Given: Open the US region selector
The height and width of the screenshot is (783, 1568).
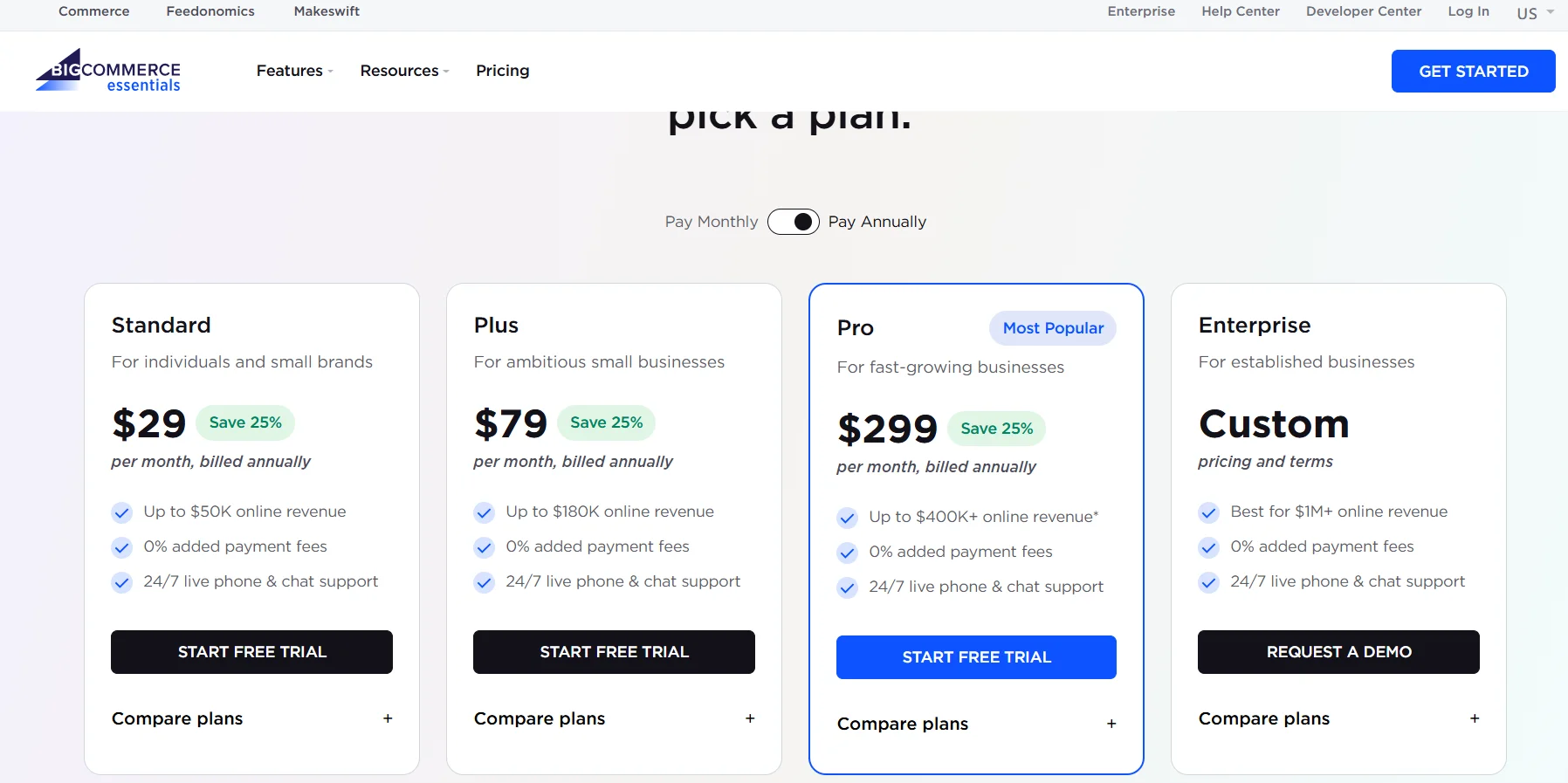Looking at the screenshot, I should click(1534, 12).
